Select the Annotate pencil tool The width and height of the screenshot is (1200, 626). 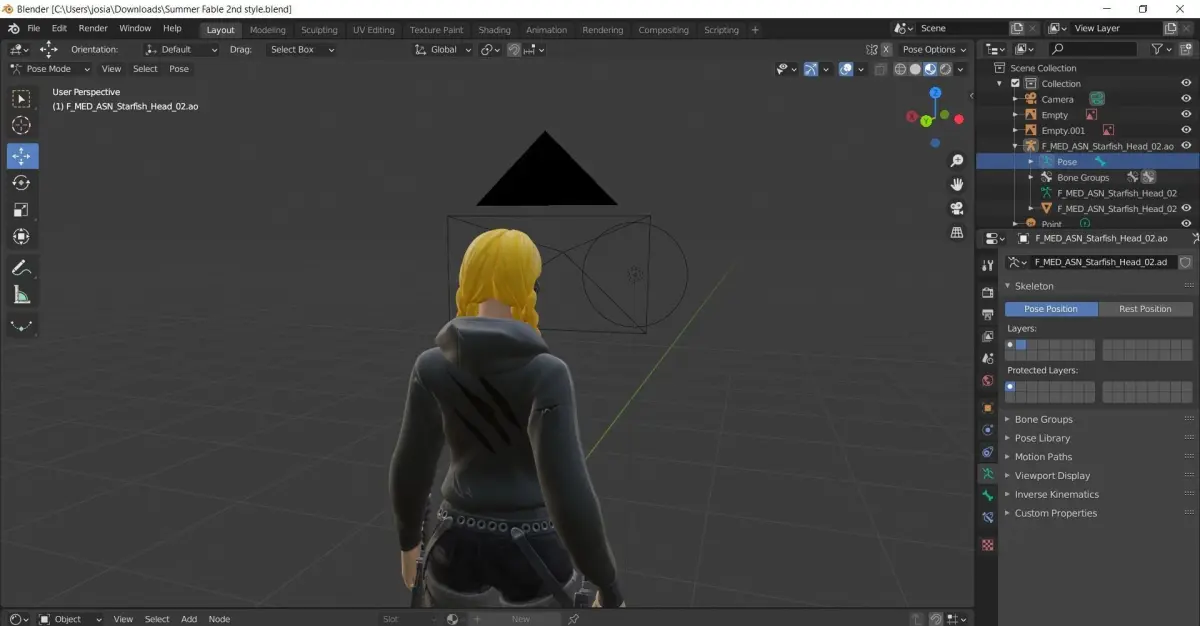pyautogui.click(x=22, y=268)
